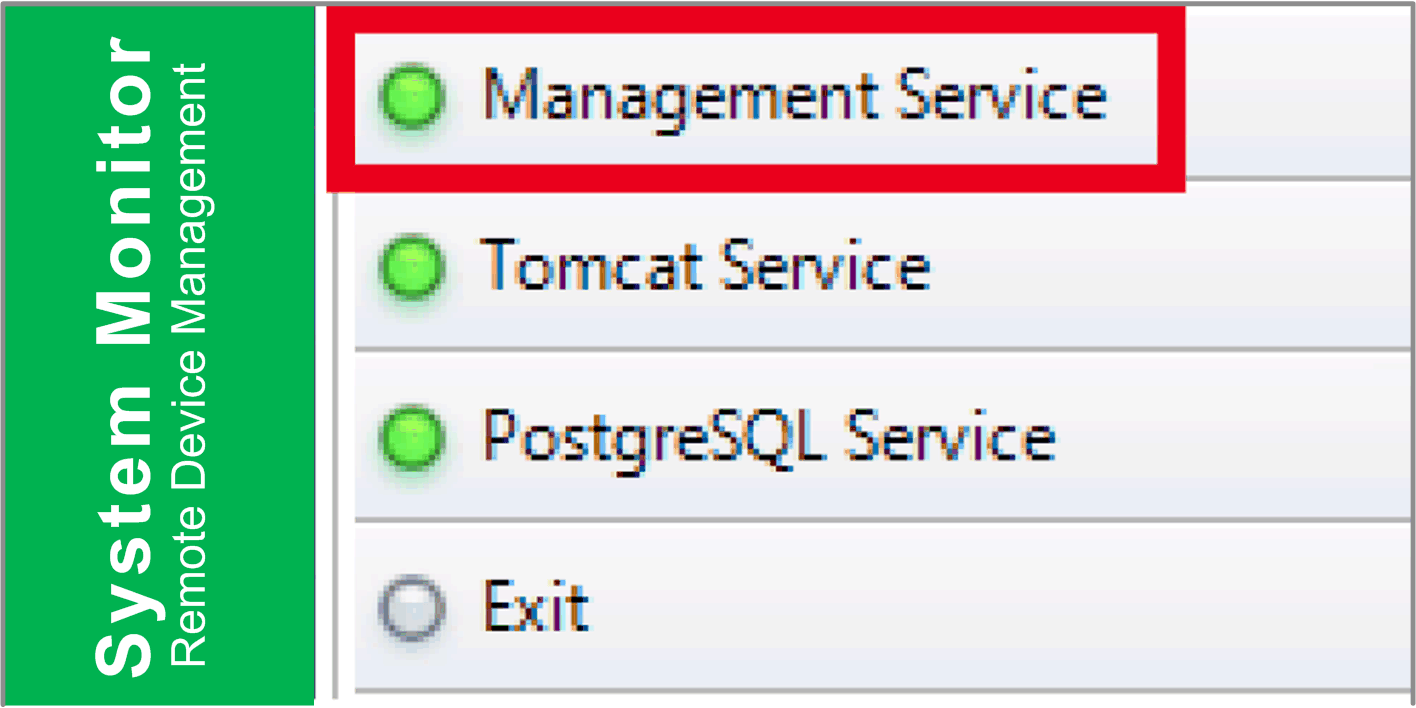Click the Exit menu item text
This screenshot has height=708, width=1416.
(x=535, y=606)
